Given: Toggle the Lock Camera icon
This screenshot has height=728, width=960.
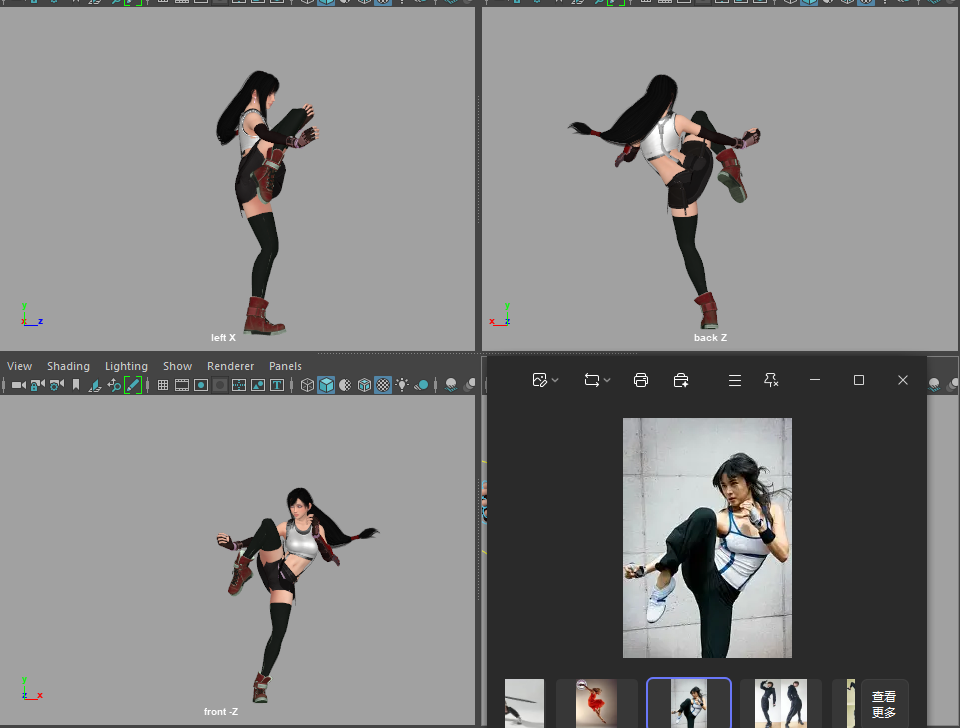Looking at the screenshot, I should coord(37,385).
